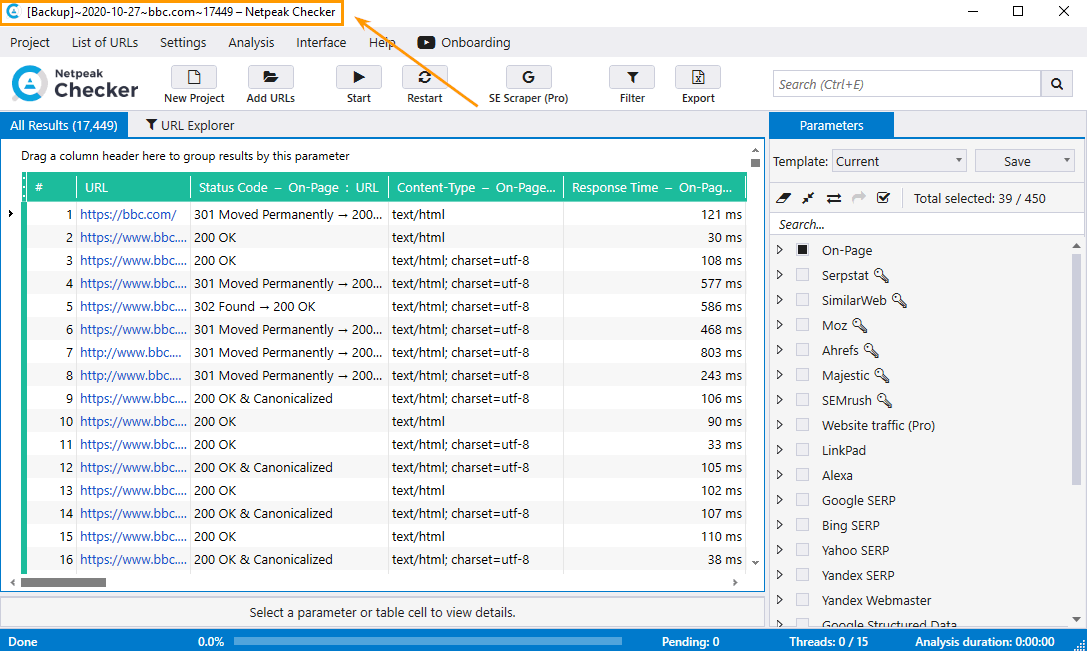
Task: Sort by the Response Time column header
Action: pyautogui.click(x=654, y=187)
